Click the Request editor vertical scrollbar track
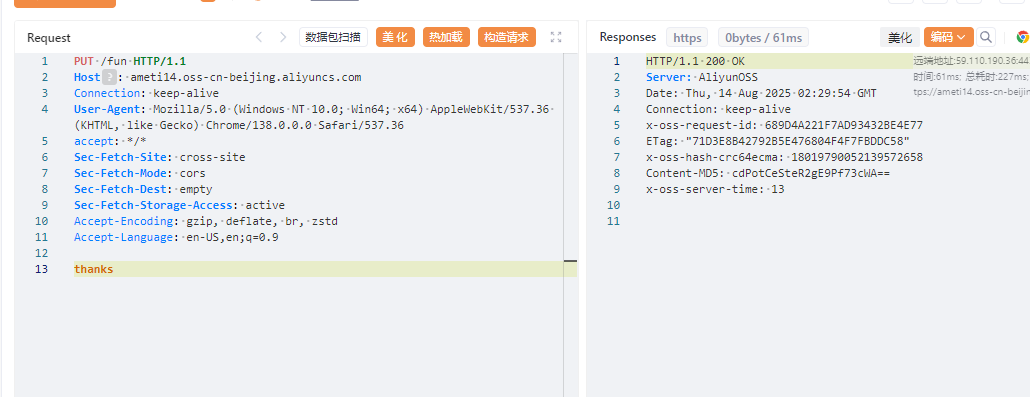The height and width of the screenshot is (397, 1030). point(570,225)
